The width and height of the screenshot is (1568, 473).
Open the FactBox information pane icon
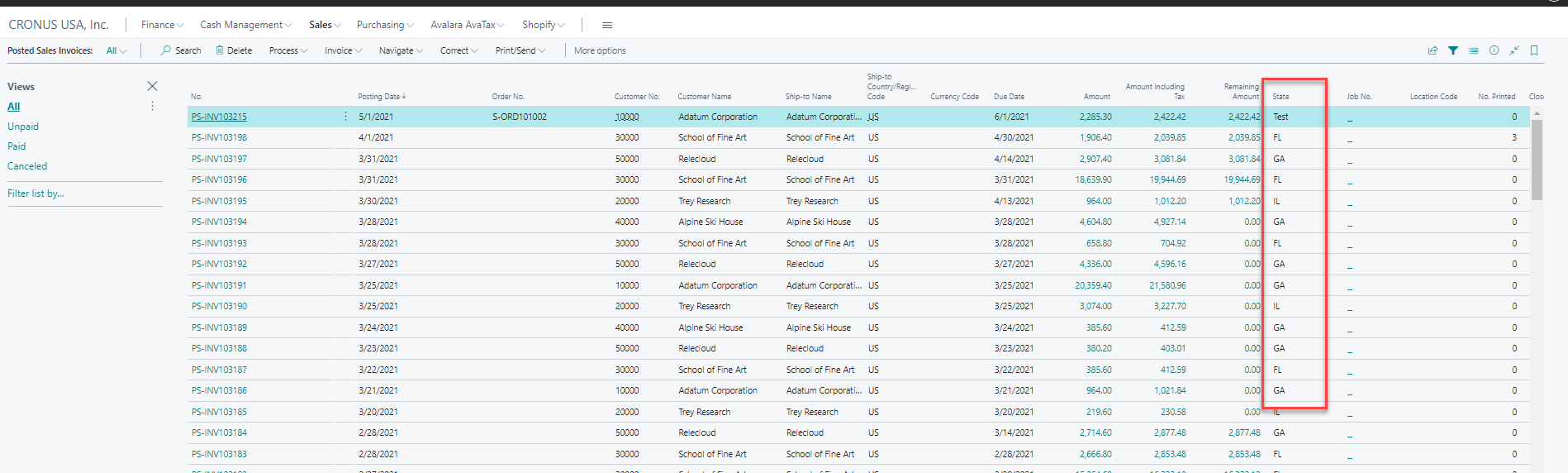click(x=1494, y=50)
